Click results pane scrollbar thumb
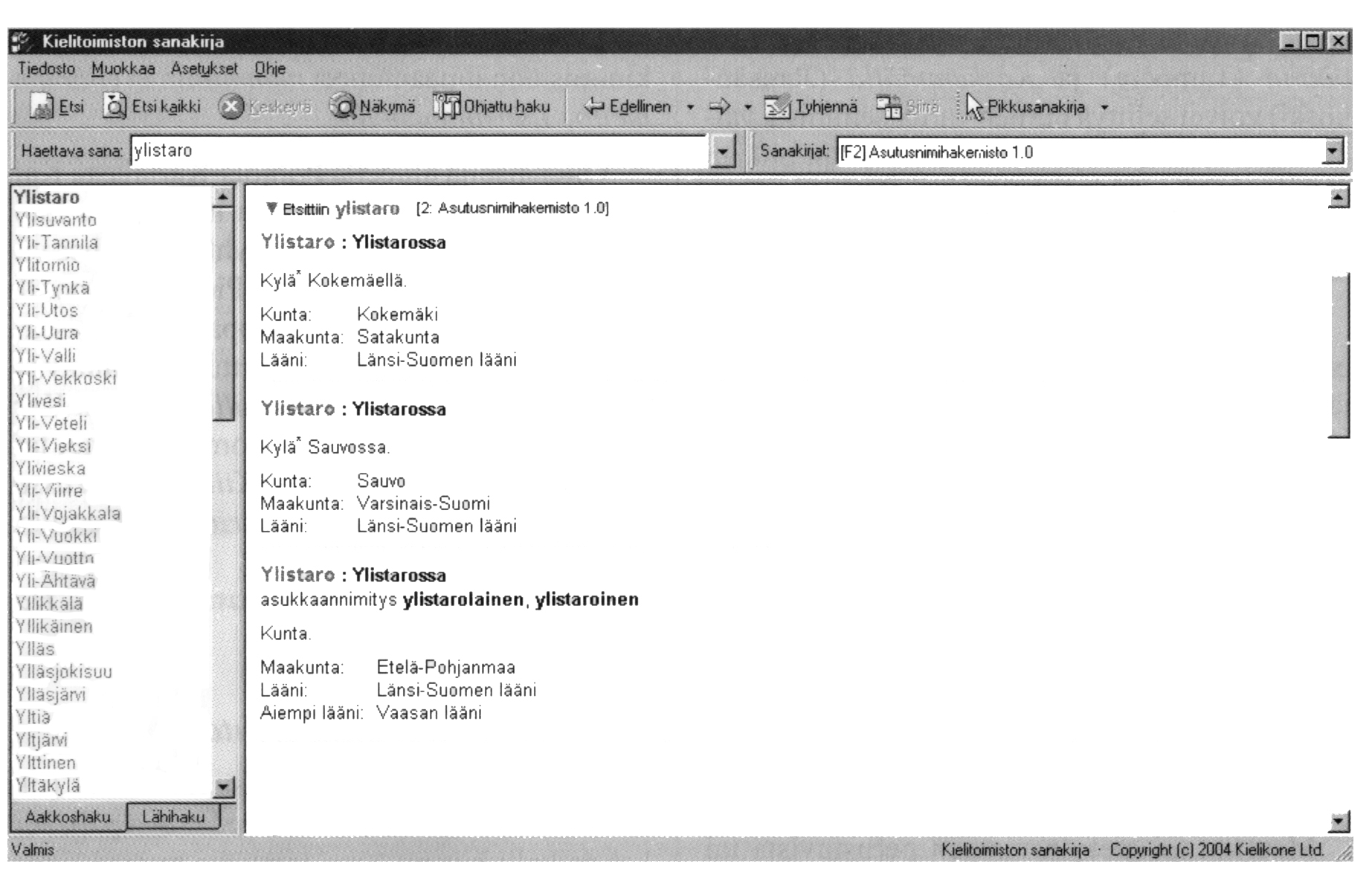 [x=1339, y=355]
